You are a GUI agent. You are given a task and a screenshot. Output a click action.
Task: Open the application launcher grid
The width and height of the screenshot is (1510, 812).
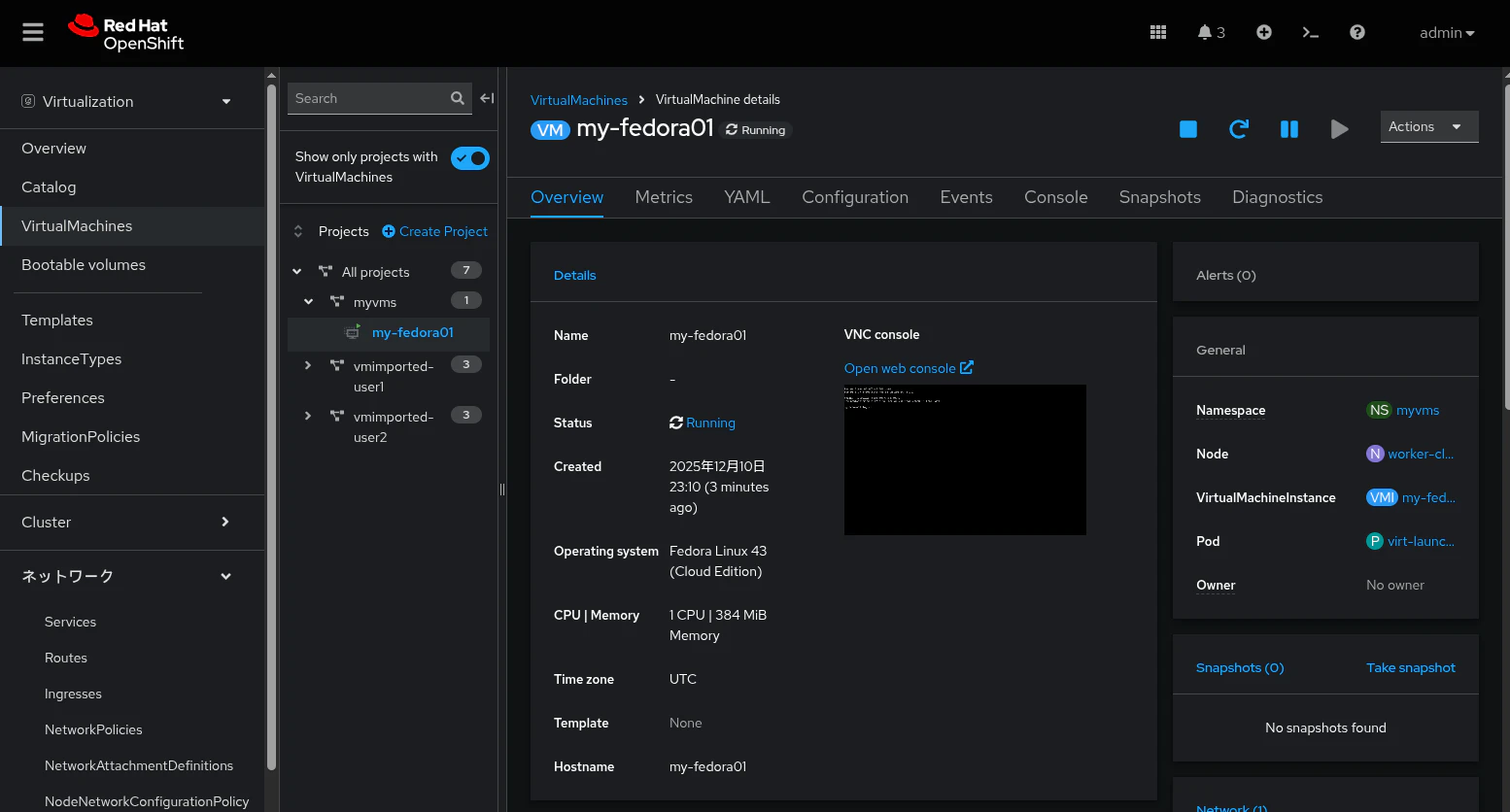(1158, 32)
